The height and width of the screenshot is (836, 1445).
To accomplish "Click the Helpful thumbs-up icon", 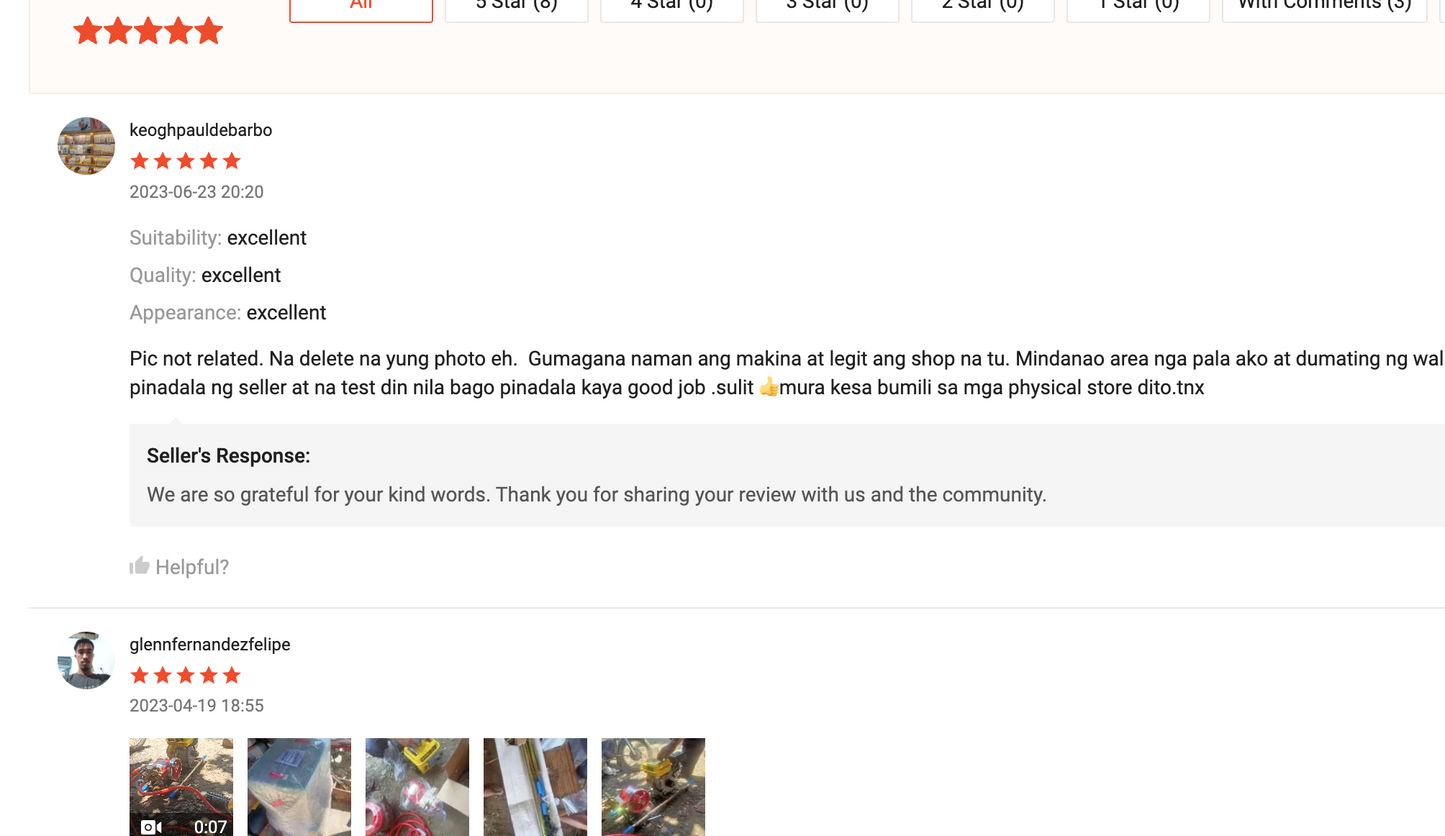I will point(139,566).
